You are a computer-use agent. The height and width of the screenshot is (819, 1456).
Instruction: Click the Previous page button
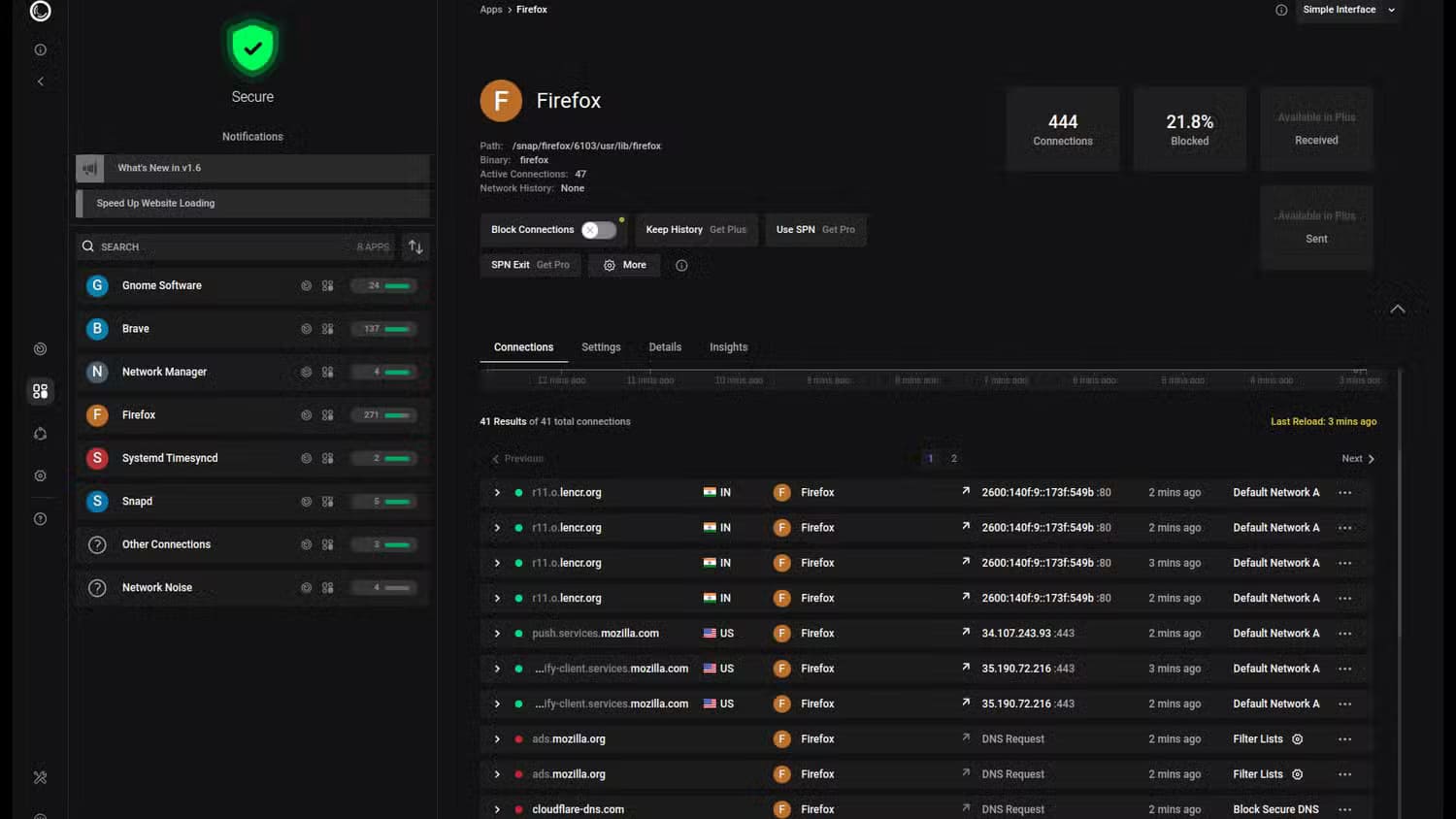[x=517, y=459]
